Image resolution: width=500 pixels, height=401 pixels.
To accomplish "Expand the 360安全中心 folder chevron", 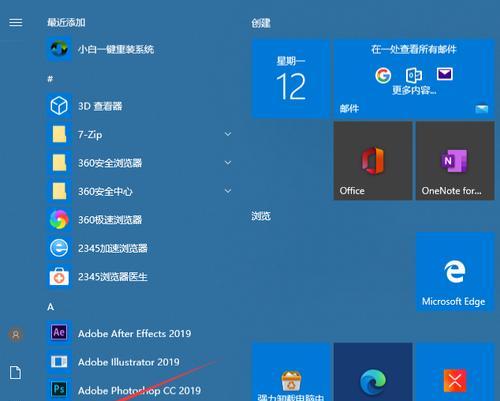I will pos(228,191).
